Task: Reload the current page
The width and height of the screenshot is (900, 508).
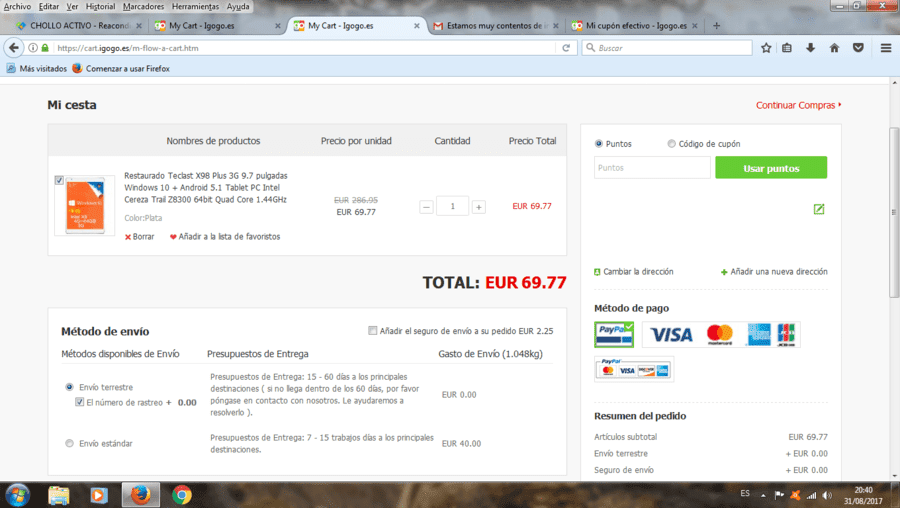Action: (566, 48)
